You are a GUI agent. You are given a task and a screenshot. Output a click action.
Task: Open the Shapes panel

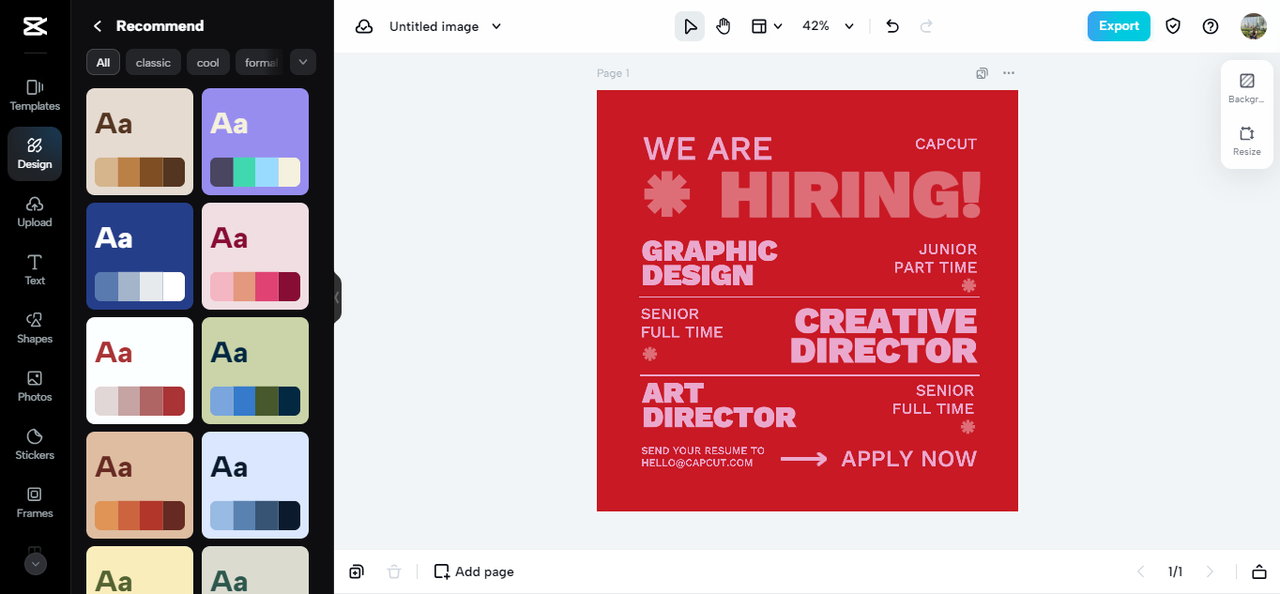click(35, 327)
